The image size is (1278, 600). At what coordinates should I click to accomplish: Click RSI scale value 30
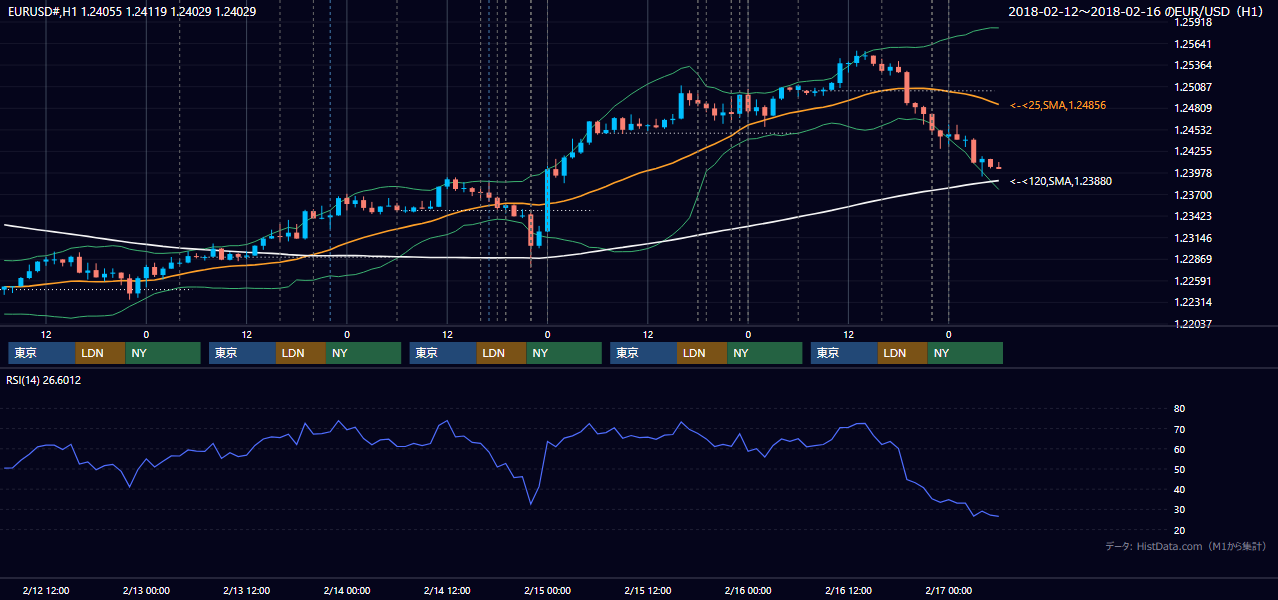tap(1179, 509)
